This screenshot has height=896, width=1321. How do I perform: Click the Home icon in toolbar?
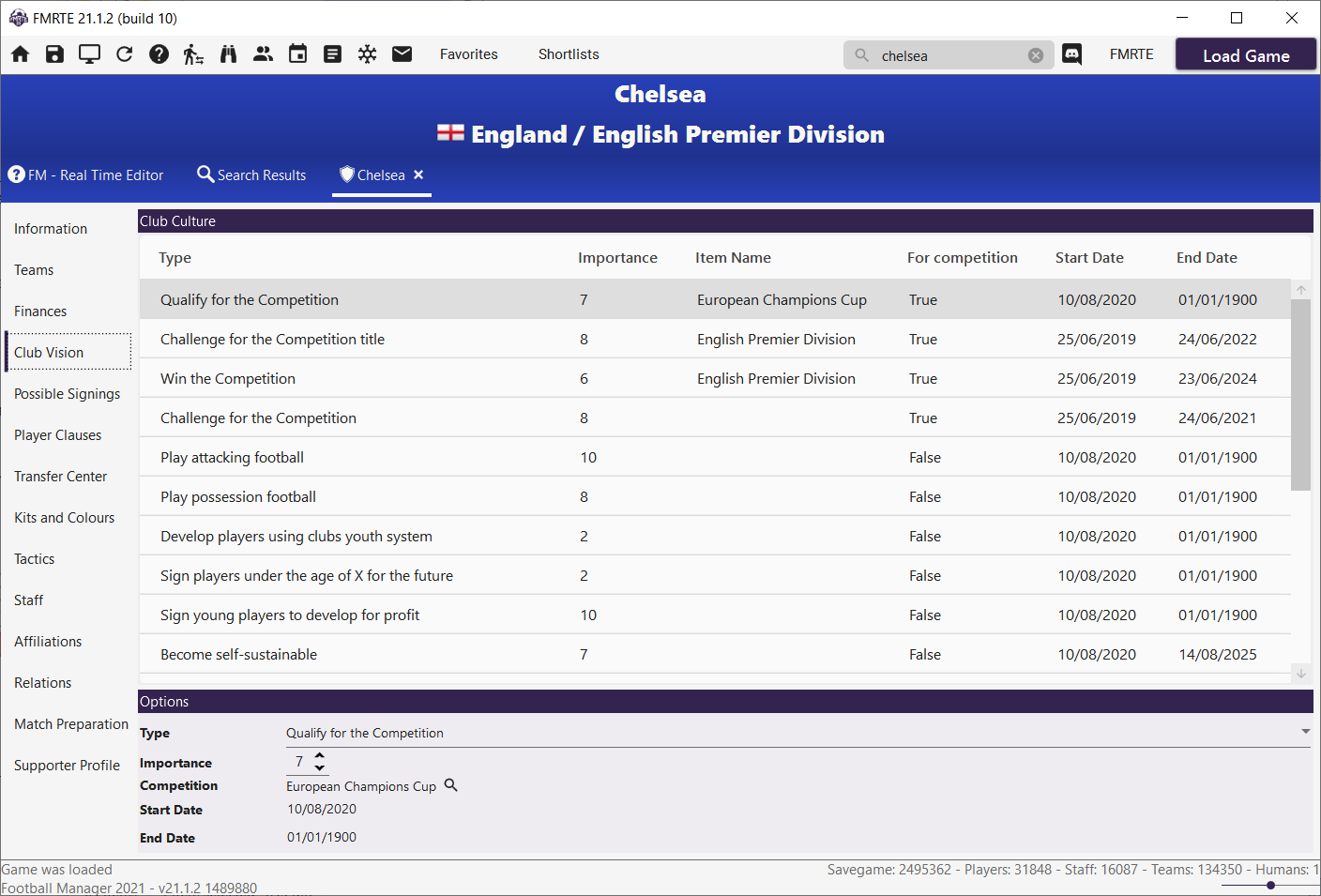pos(21,54)
